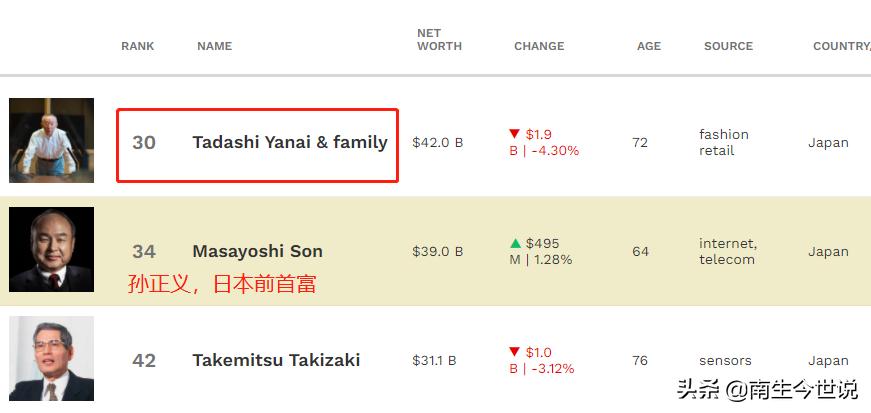The width and height of the screenshot is (871, 413).
Task: Click the $42.0 B net worth value
Action: 437,142
